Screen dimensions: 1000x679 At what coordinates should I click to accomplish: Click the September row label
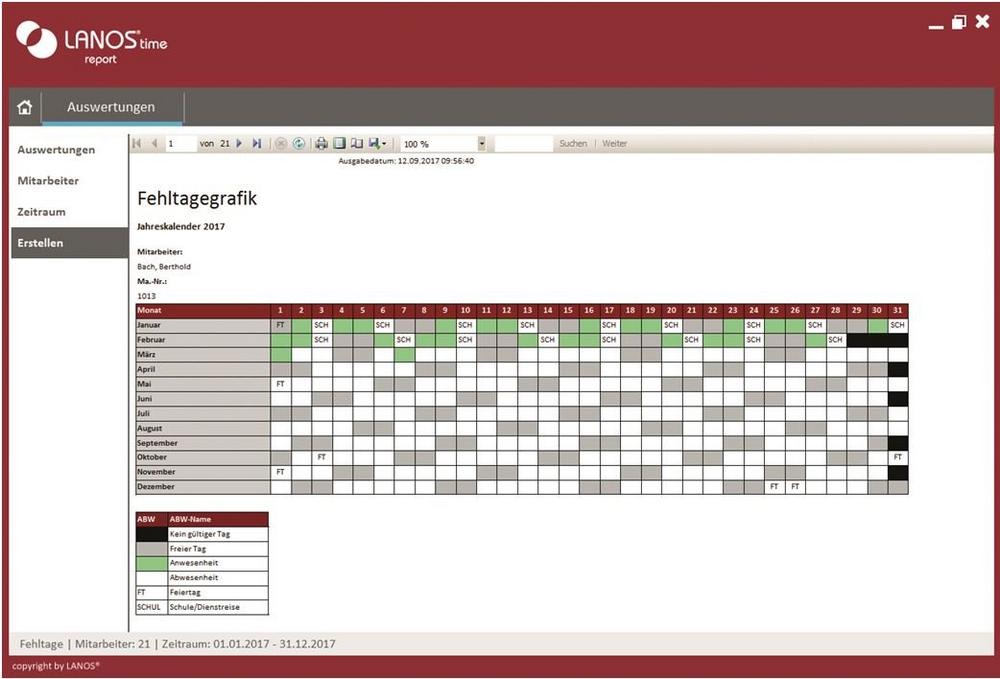coord(203,443)
